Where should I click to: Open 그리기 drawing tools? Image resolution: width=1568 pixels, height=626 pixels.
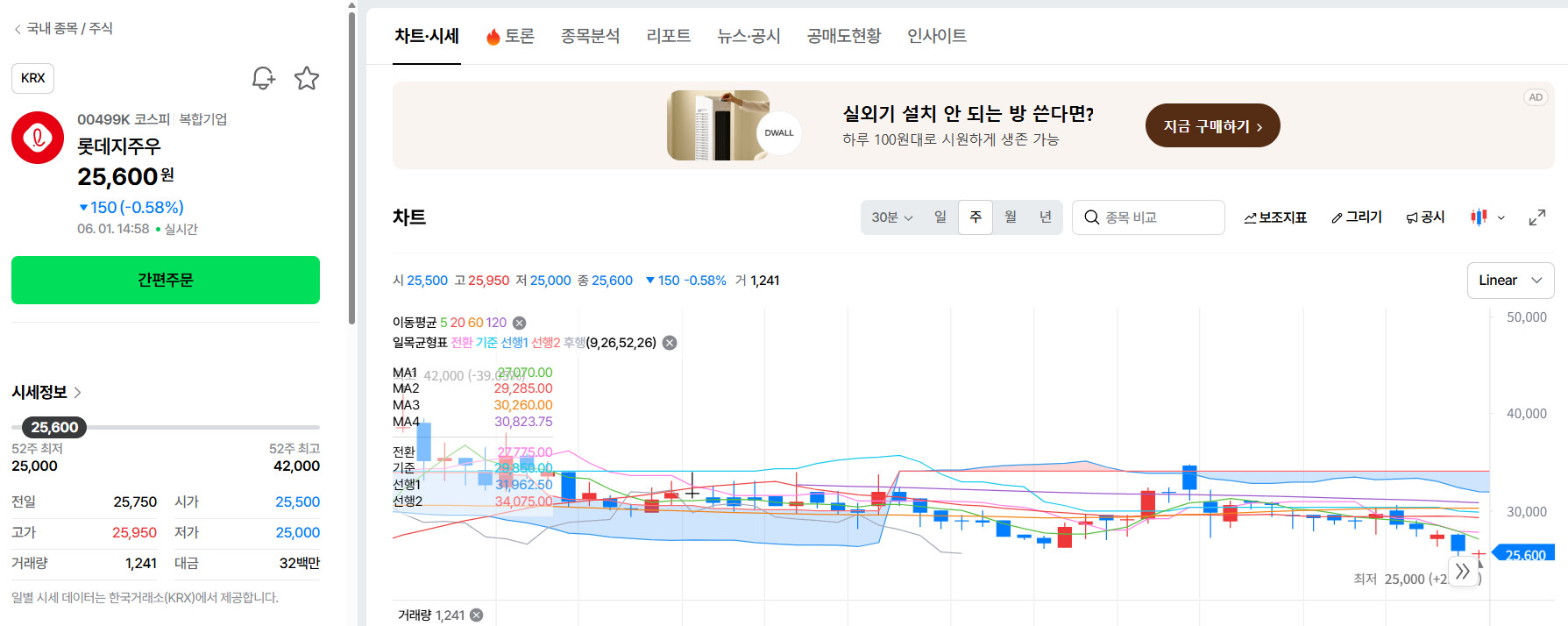click(x=1357, y=217)
